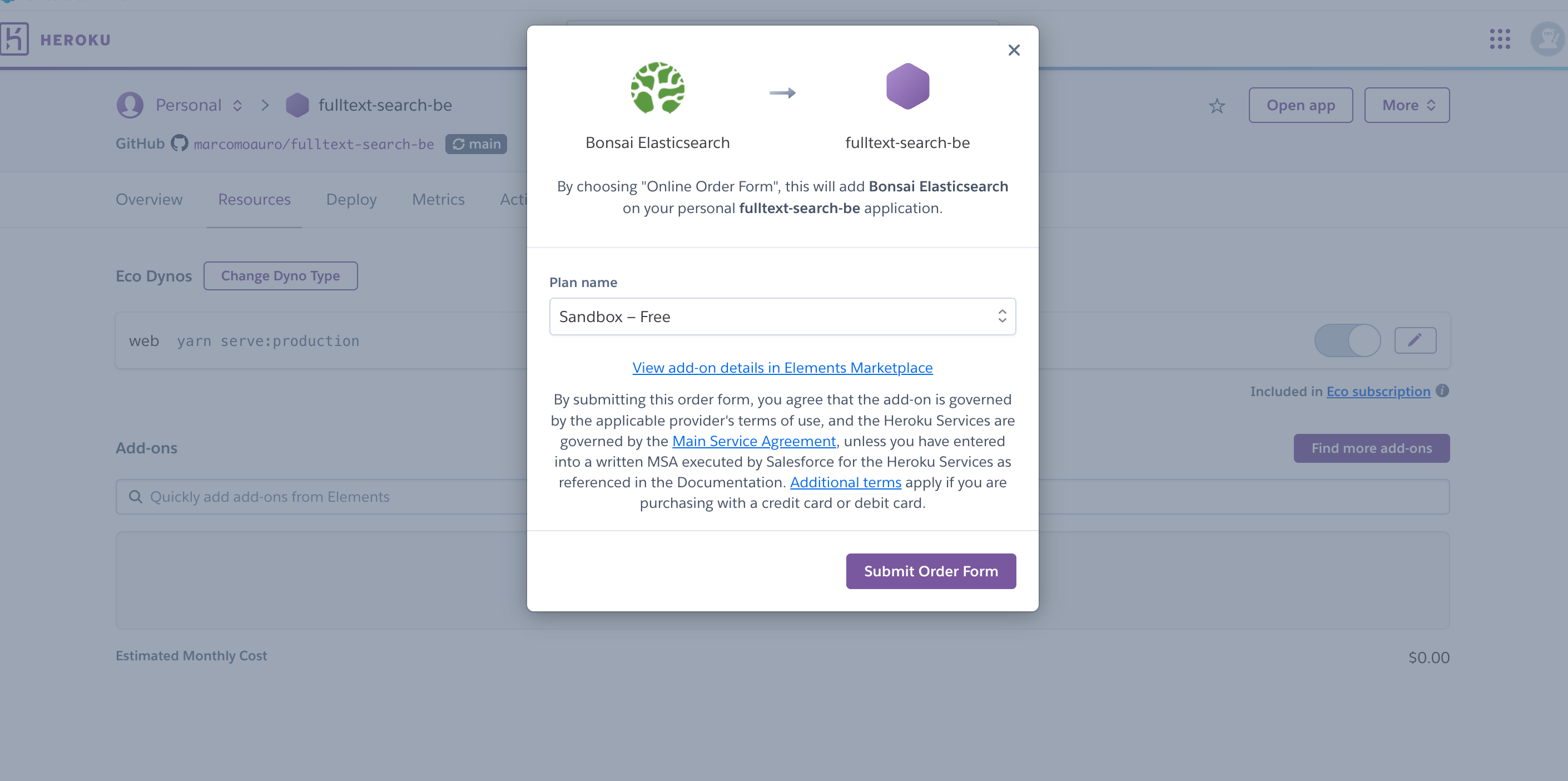The image size is (1568, 781).
Task: Switch to the Deploy tab
Action: point(351,199)
